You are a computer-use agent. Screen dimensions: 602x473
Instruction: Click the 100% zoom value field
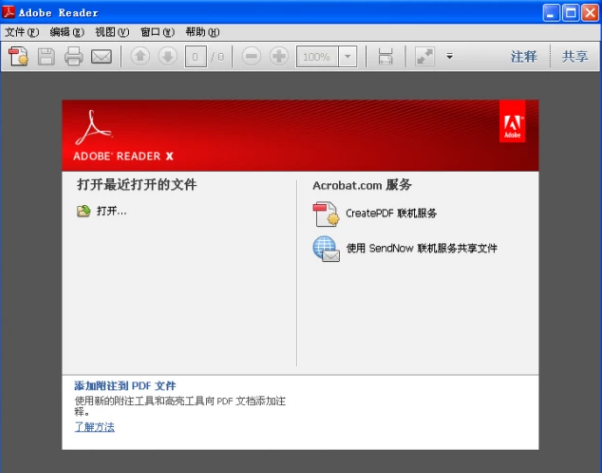[x=317, y=57]
